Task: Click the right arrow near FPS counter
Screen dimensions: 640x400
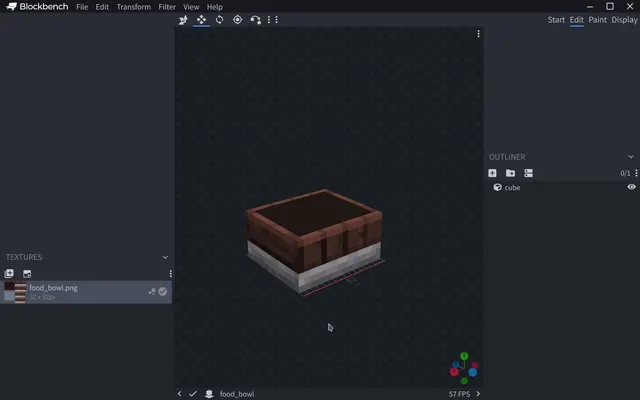Action: [x=478, y=394]
